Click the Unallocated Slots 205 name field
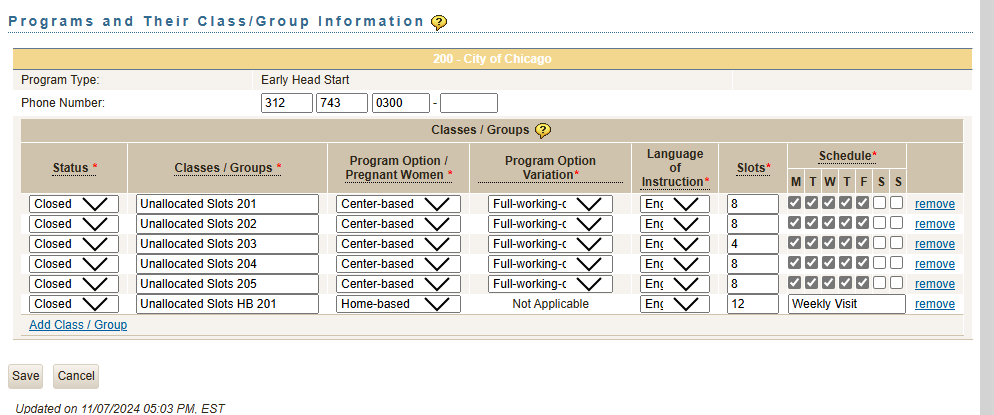 click(227, 284)
